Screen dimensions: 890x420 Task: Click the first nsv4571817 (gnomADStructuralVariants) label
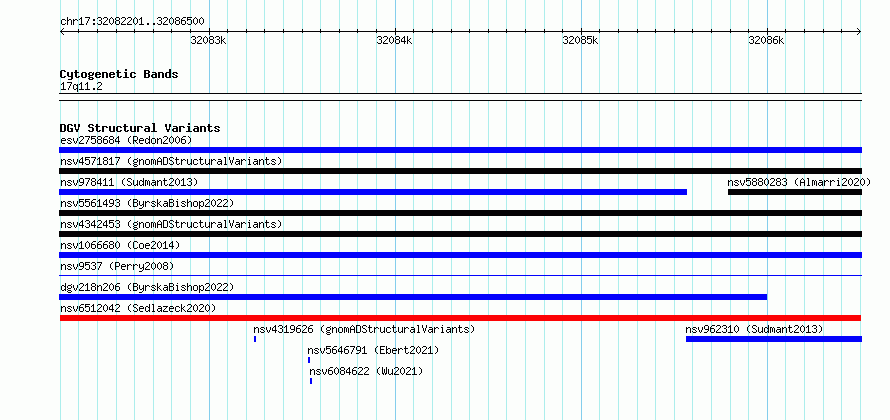tap(171, 161)
